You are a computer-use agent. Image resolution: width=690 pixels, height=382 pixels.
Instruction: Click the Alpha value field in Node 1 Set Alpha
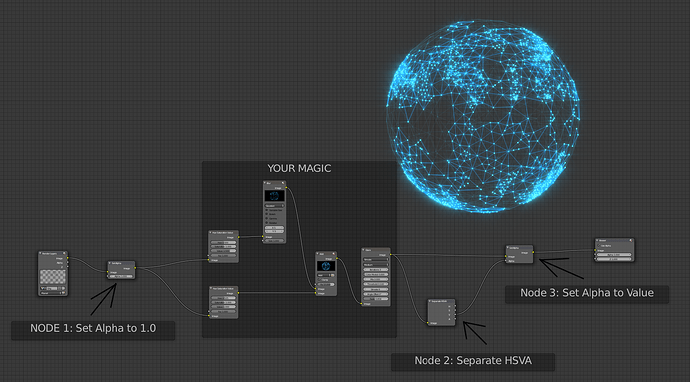coord(121,276)
